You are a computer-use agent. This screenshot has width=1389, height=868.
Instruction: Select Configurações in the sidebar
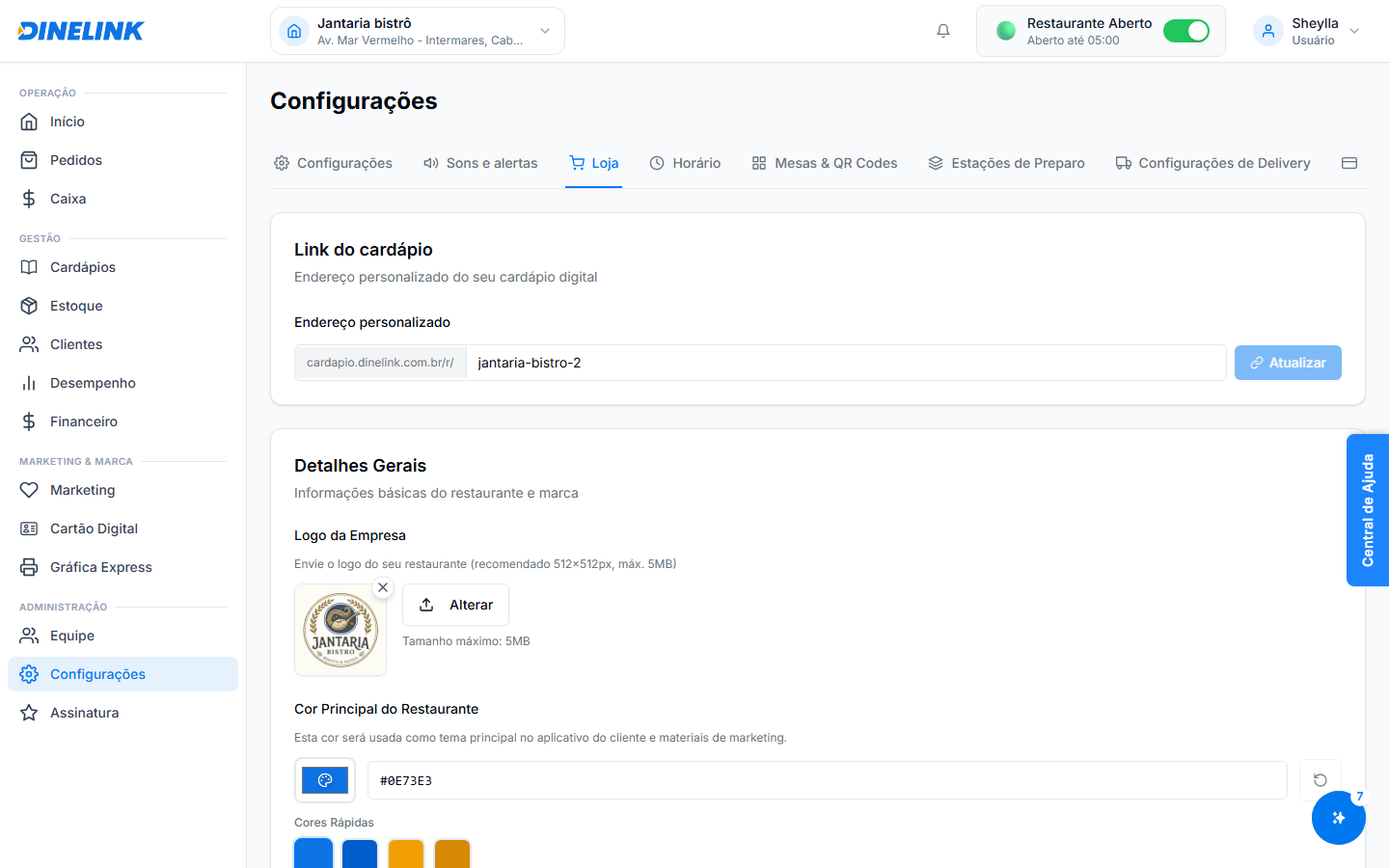coord(123,674)
